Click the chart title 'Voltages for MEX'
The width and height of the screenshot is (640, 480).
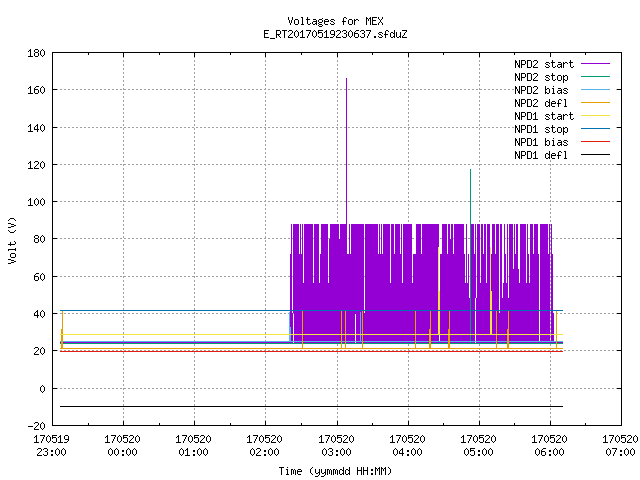[335, 21]
